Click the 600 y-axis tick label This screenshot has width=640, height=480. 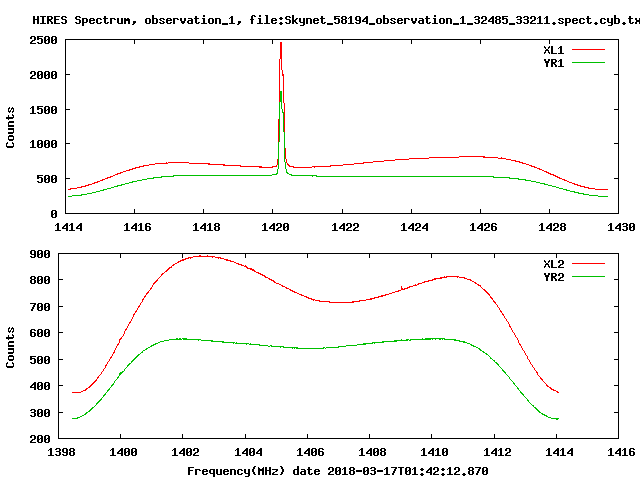[40, 333]
